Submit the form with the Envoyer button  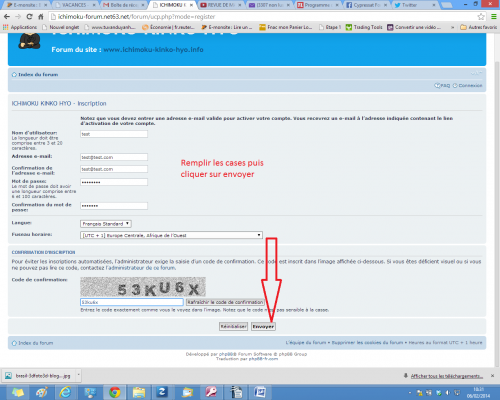(263, 326)
